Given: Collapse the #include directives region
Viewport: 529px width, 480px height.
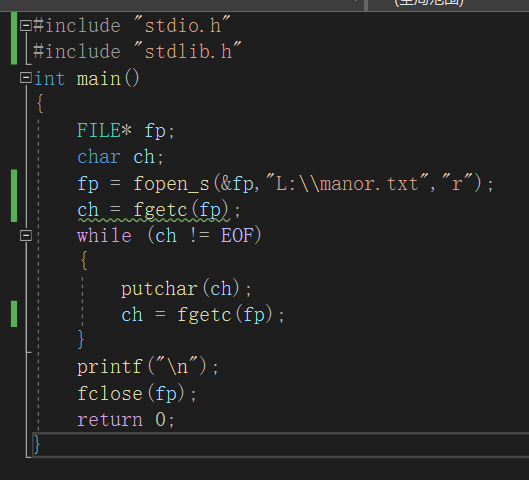Looking at the screenshot, I should click(x=26, y=26).
